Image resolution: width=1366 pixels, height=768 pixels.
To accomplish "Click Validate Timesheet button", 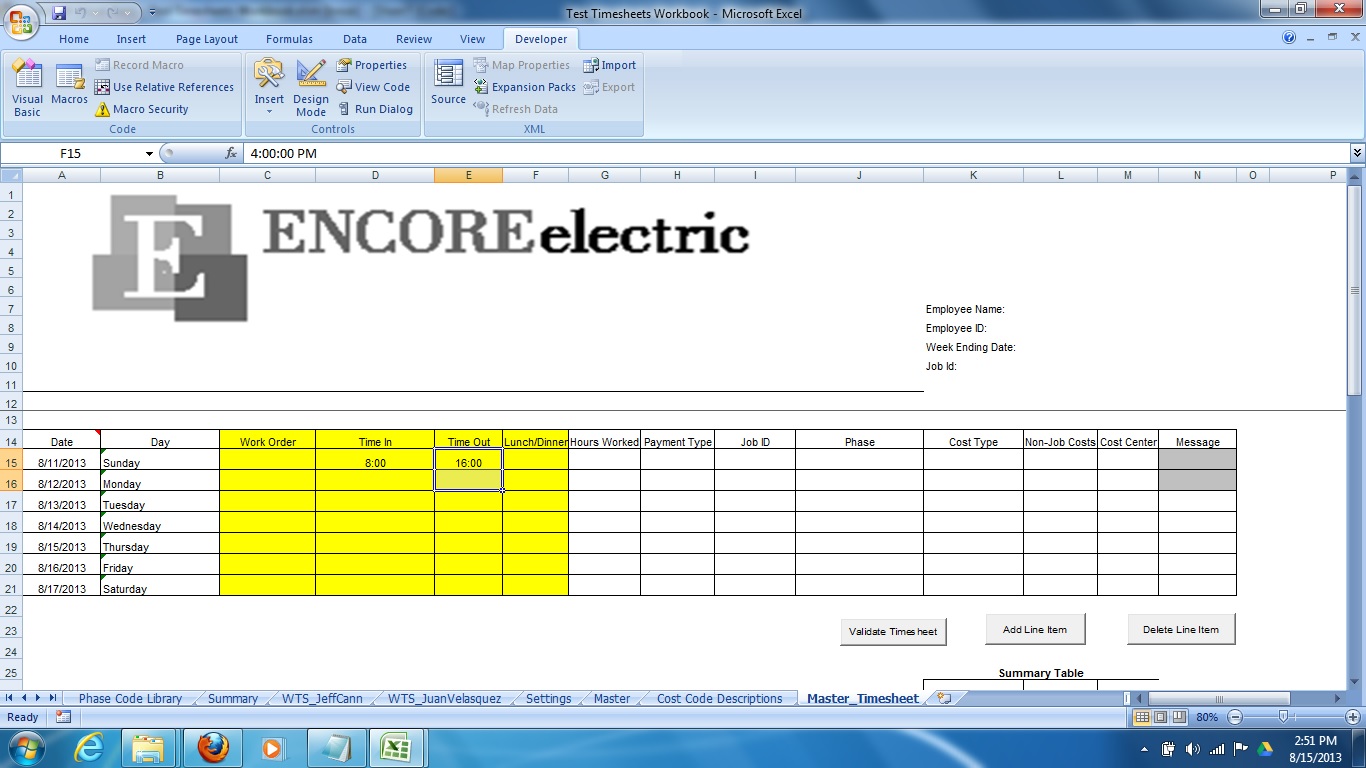I will click(x=893, y=632).
